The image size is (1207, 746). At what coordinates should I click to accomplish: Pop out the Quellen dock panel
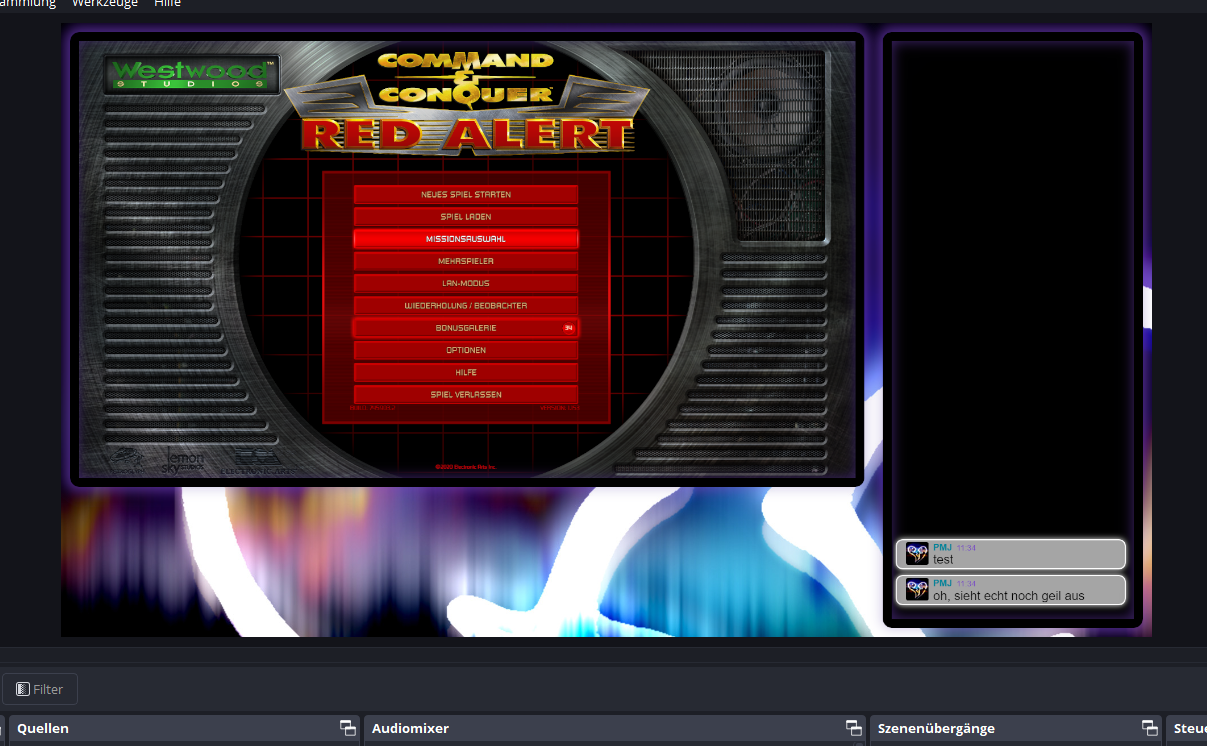click(x=347, y=728)
